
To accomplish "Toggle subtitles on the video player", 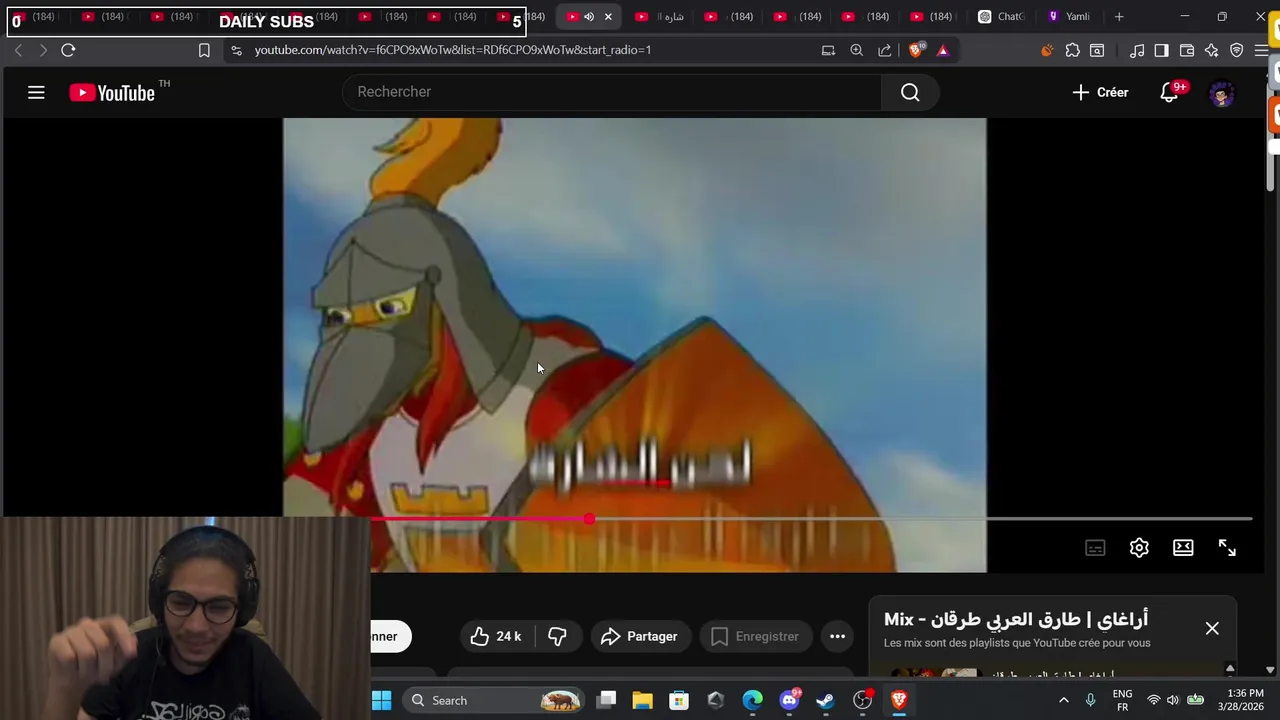I will [x=1095, y=548].
